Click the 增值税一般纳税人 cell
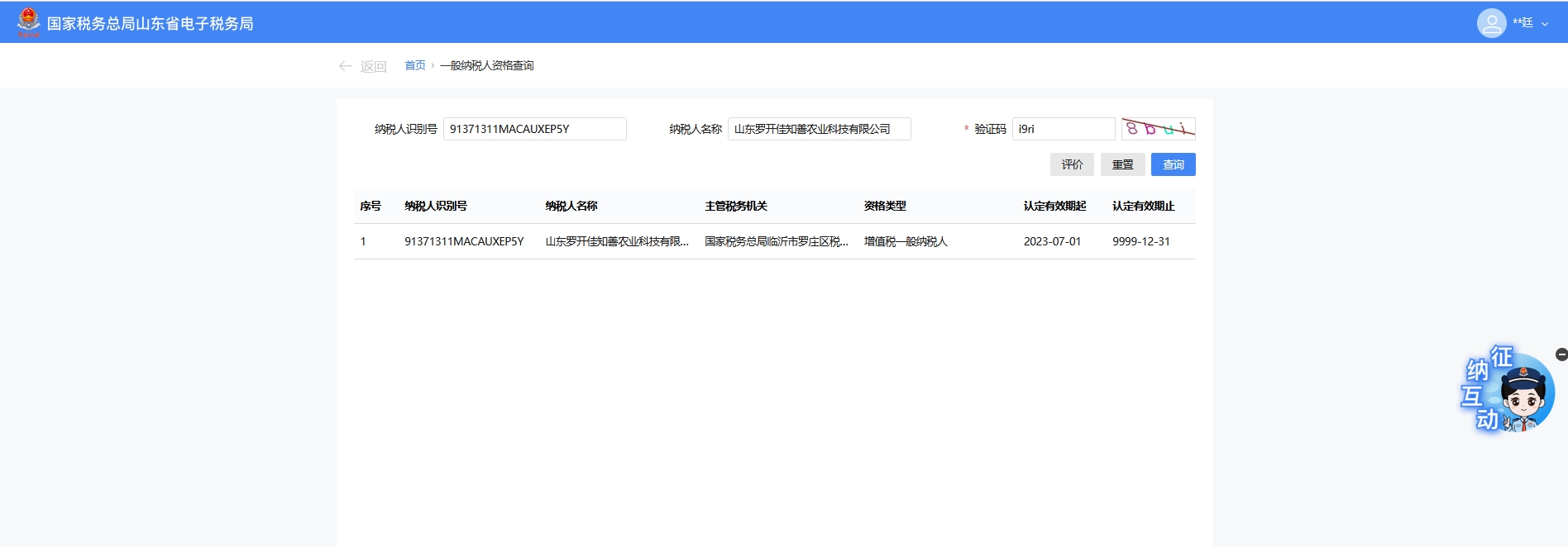The height and width of the screenshot is (547, 1568). pos(906,241)
